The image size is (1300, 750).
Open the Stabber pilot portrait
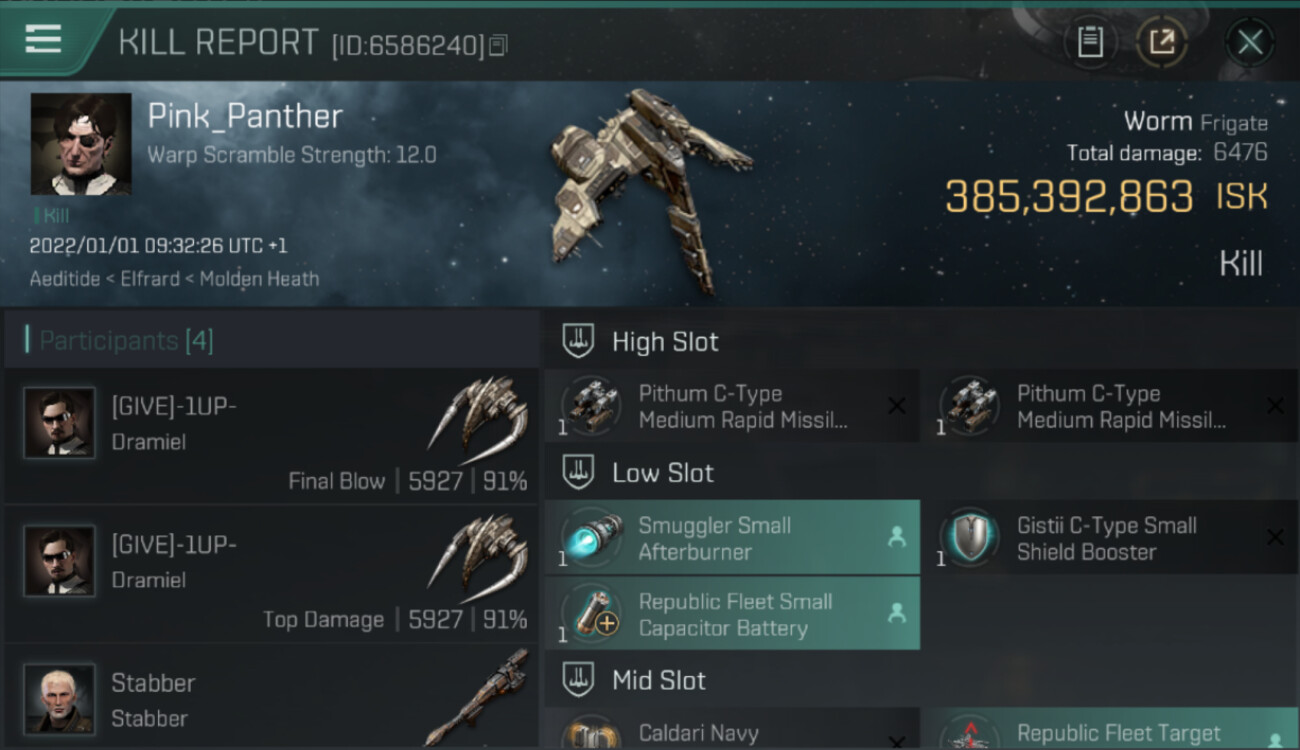coord(59,698)
